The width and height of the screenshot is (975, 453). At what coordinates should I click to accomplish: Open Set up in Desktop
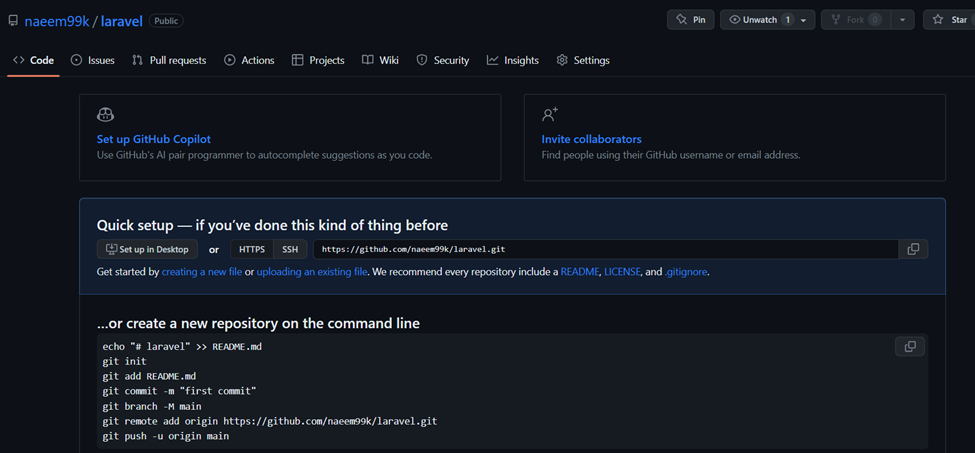click(x=147, y=249)
